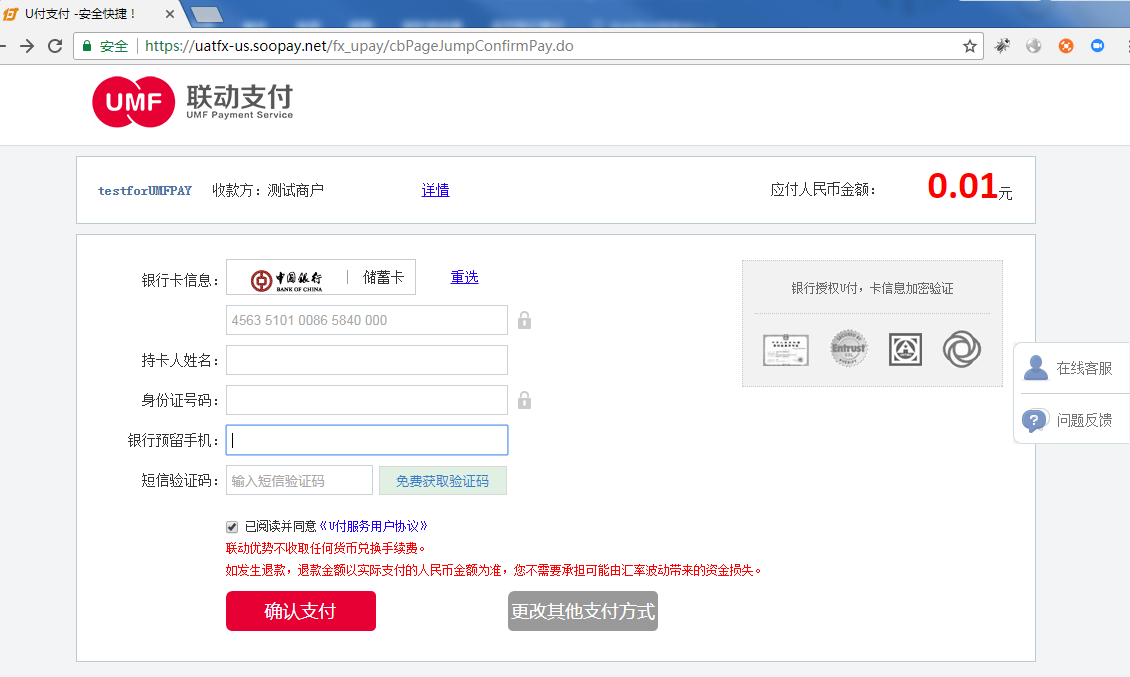Open the 问题反馈 feedback icon

click(1035, 420)
